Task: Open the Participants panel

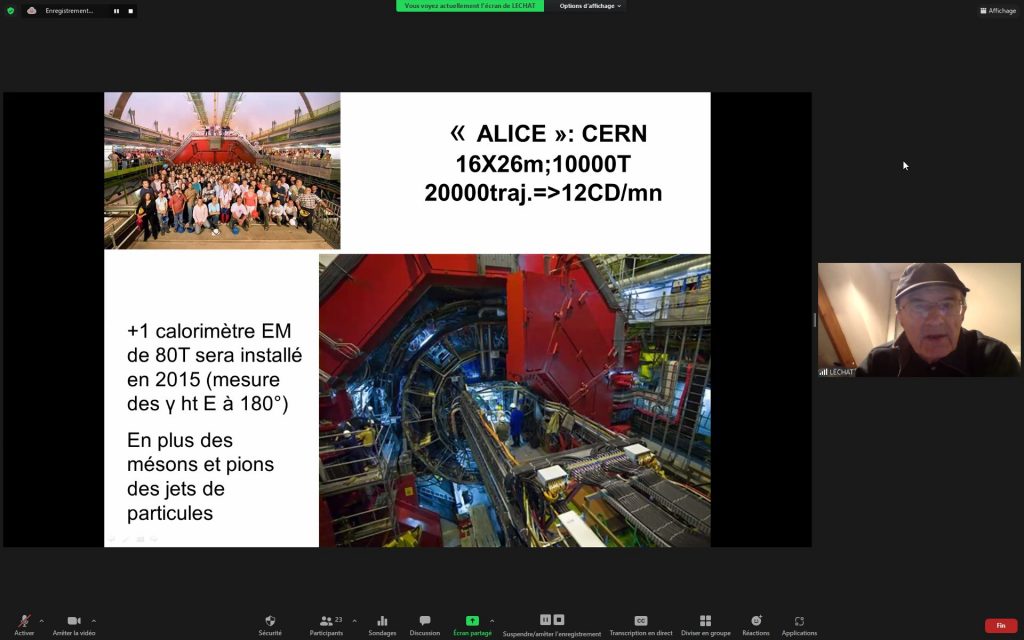Action: click(x=326, y=625)
